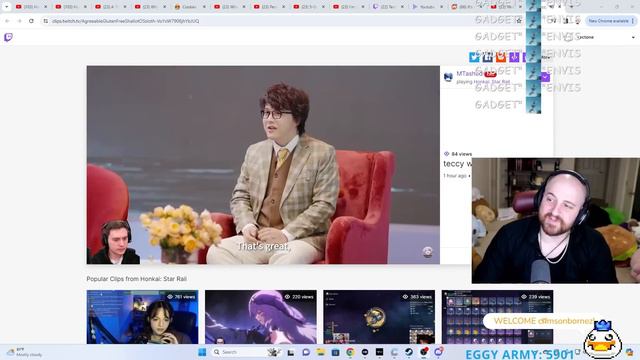Share clip on Twitter
The image size is (640, 360).
pos(474,57)
